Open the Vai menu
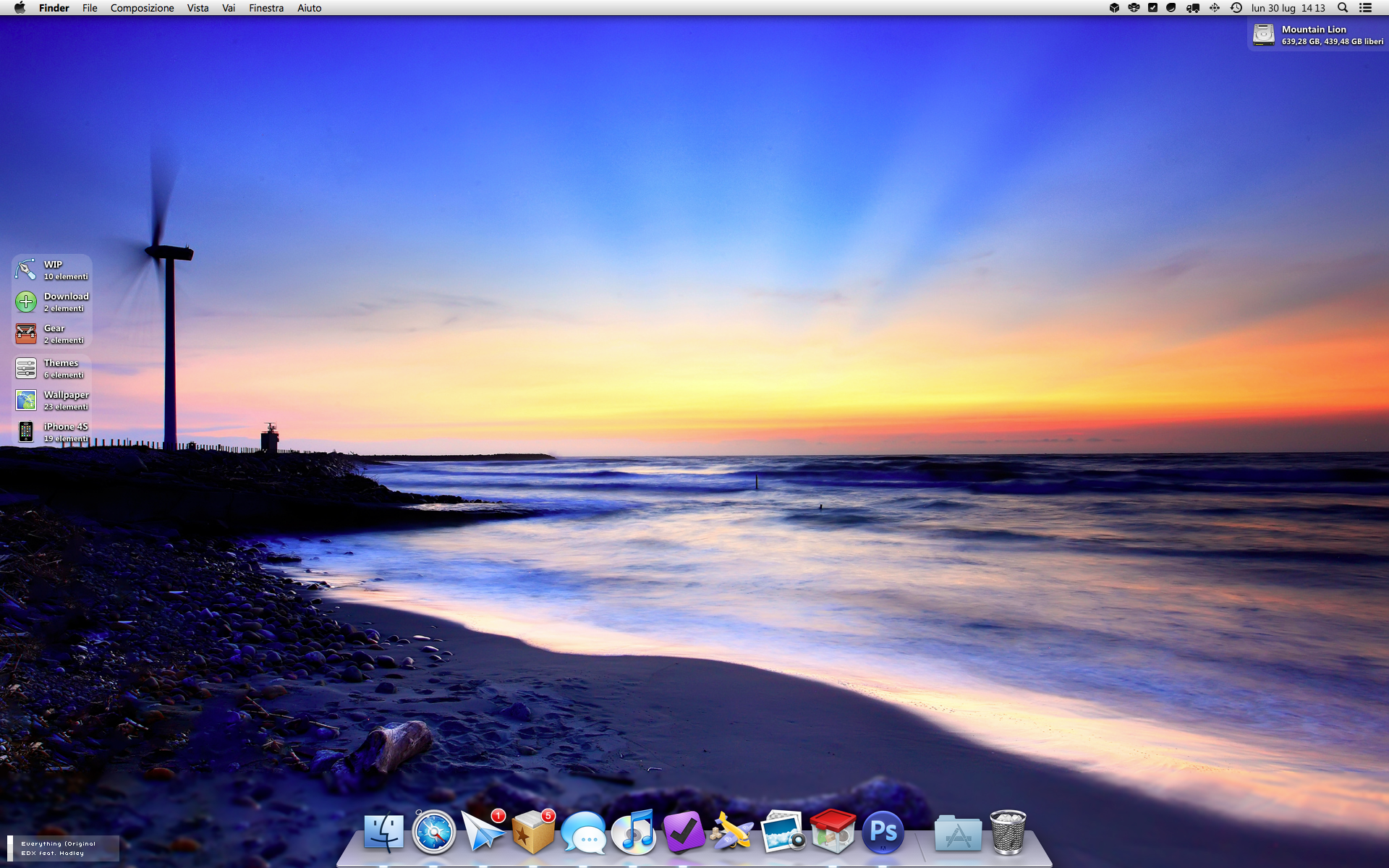 point(229,8)
